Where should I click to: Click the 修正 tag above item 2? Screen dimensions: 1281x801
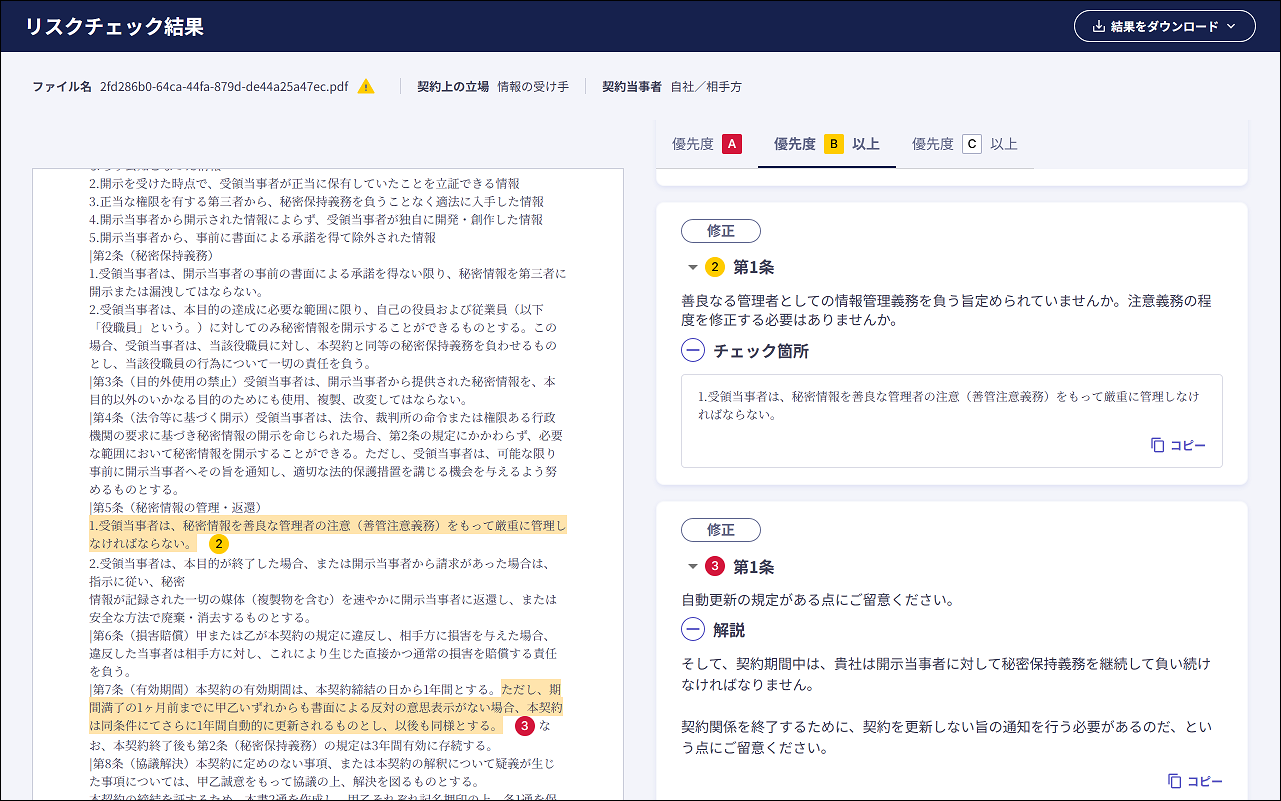720,230
